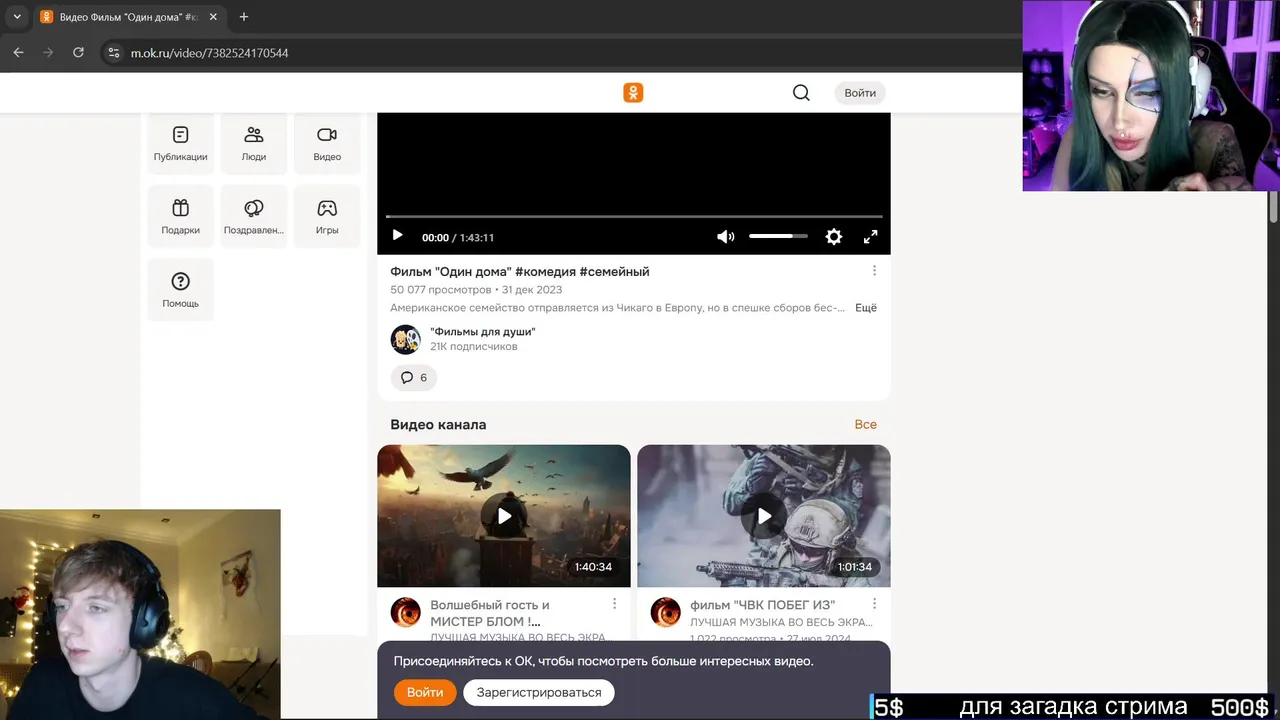Reload the browser page

click(x=78, y=53)
